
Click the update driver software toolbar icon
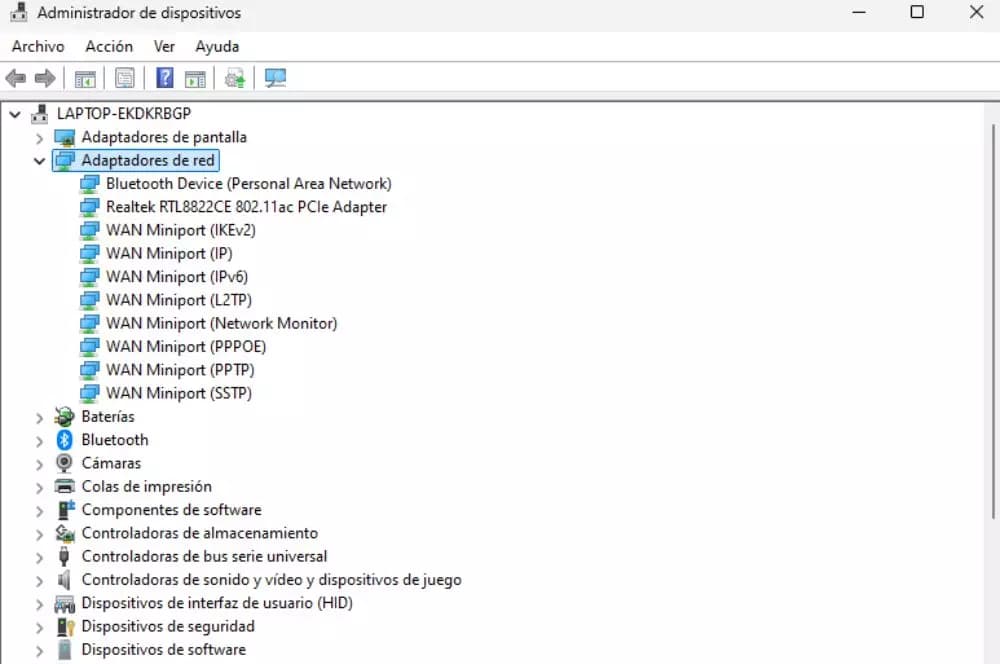coord(235,78)
